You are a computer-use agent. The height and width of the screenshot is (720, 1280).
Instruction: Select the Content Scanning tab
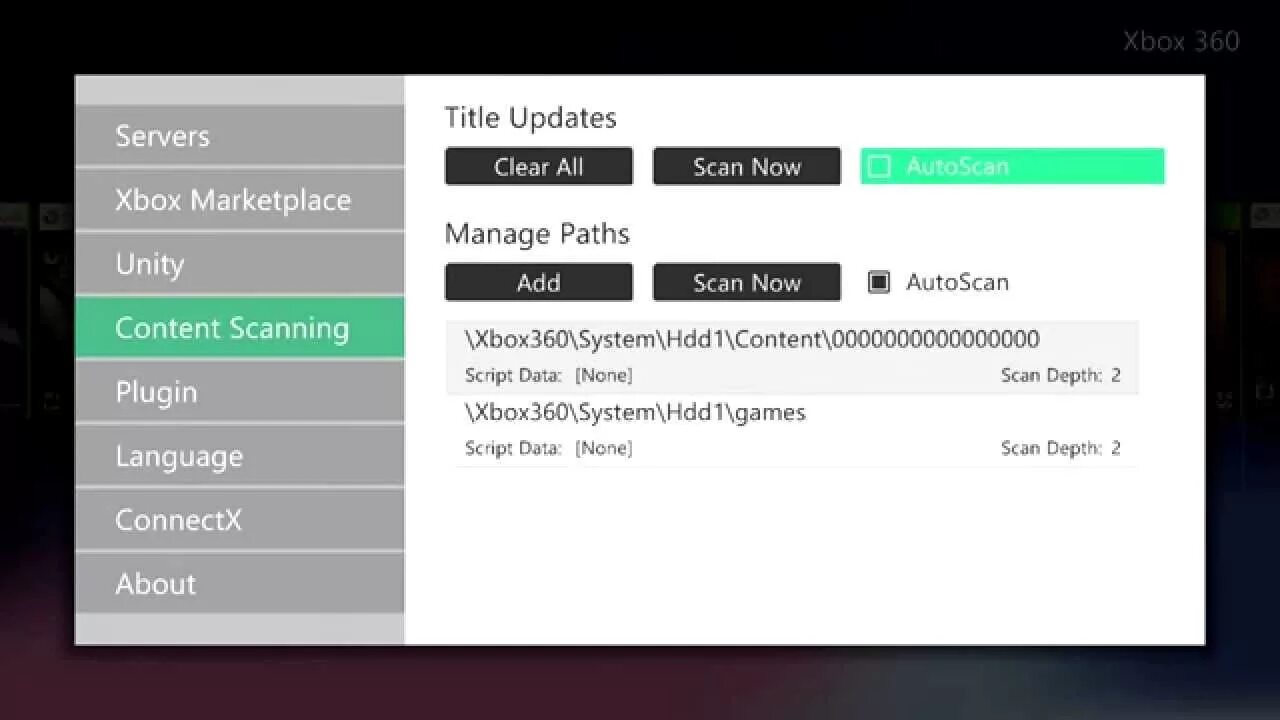click(240, 328)
